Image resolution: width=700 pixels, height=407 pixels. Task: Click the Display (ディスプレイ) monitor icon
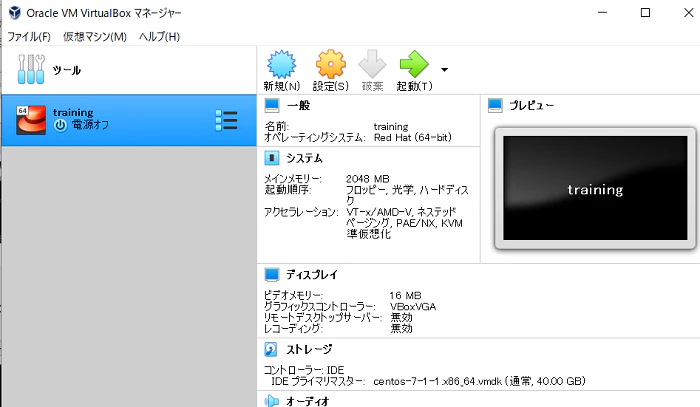pos(271,274)
